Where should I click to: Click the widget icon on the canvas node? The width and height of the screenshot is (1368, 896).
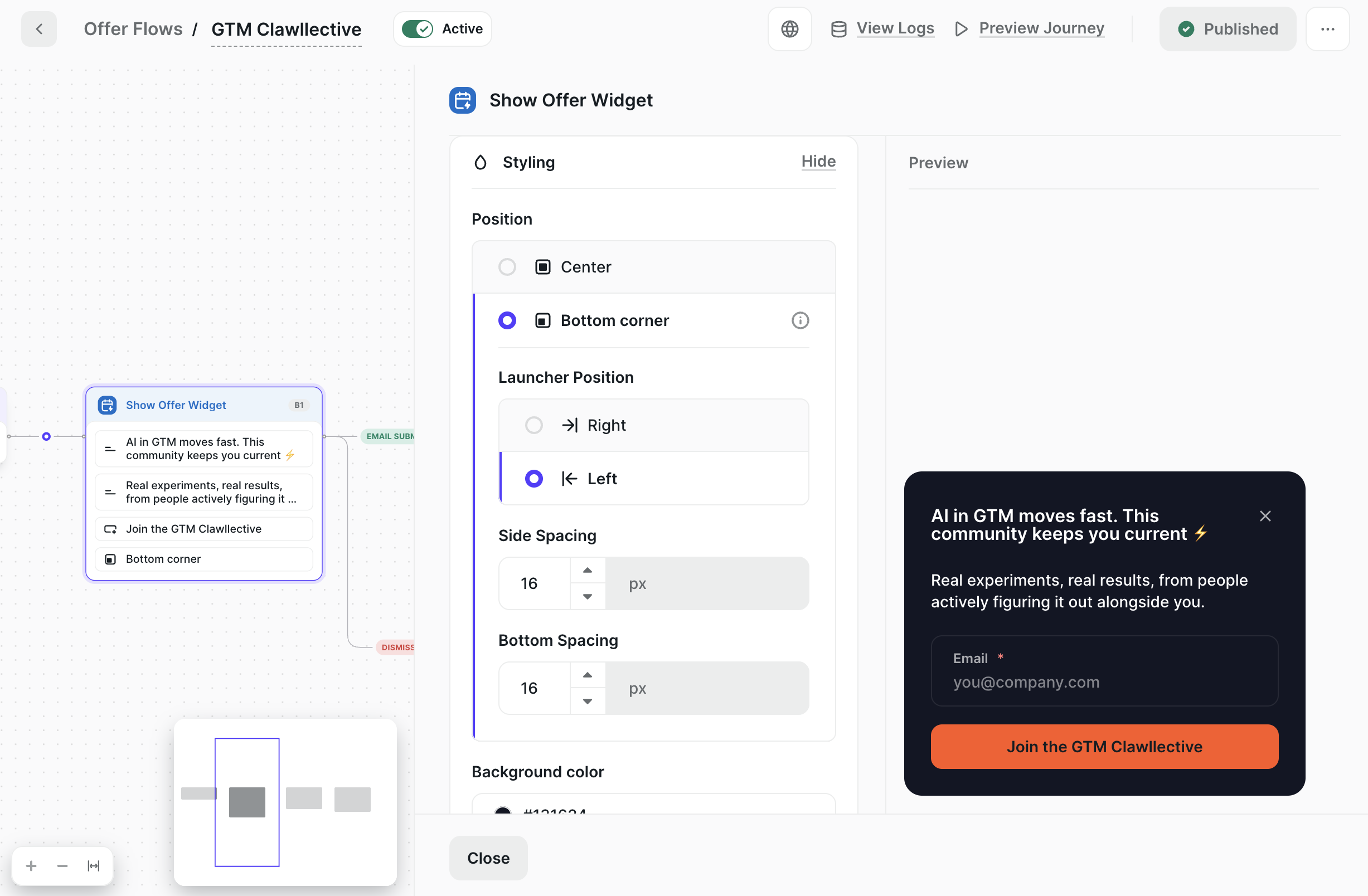[x=107, y=405]
